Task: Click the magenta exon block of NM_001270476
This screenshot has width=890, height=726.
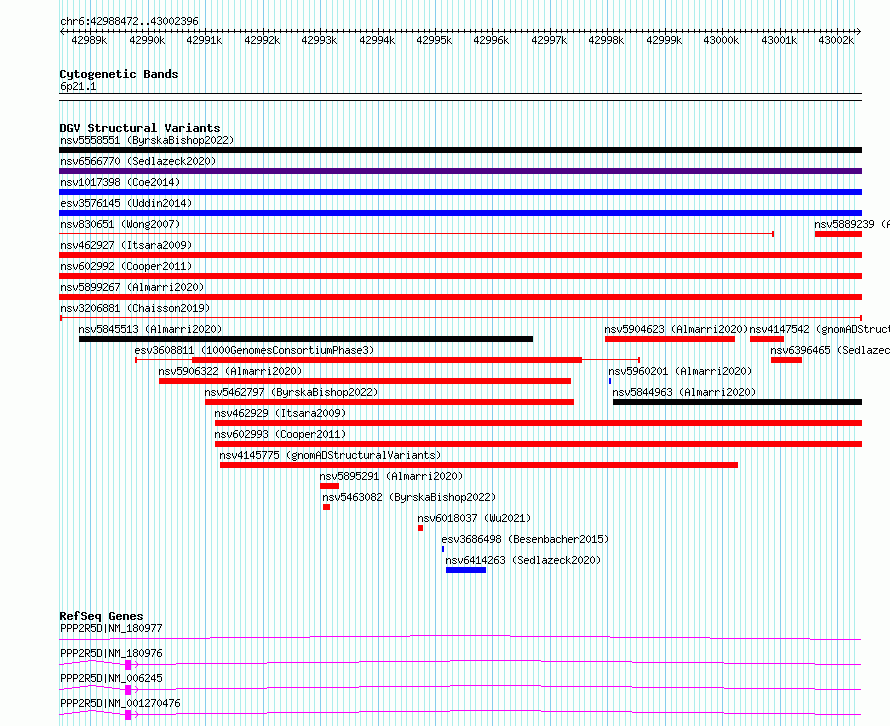Action: pyautogui.click(x=128, y=715)
